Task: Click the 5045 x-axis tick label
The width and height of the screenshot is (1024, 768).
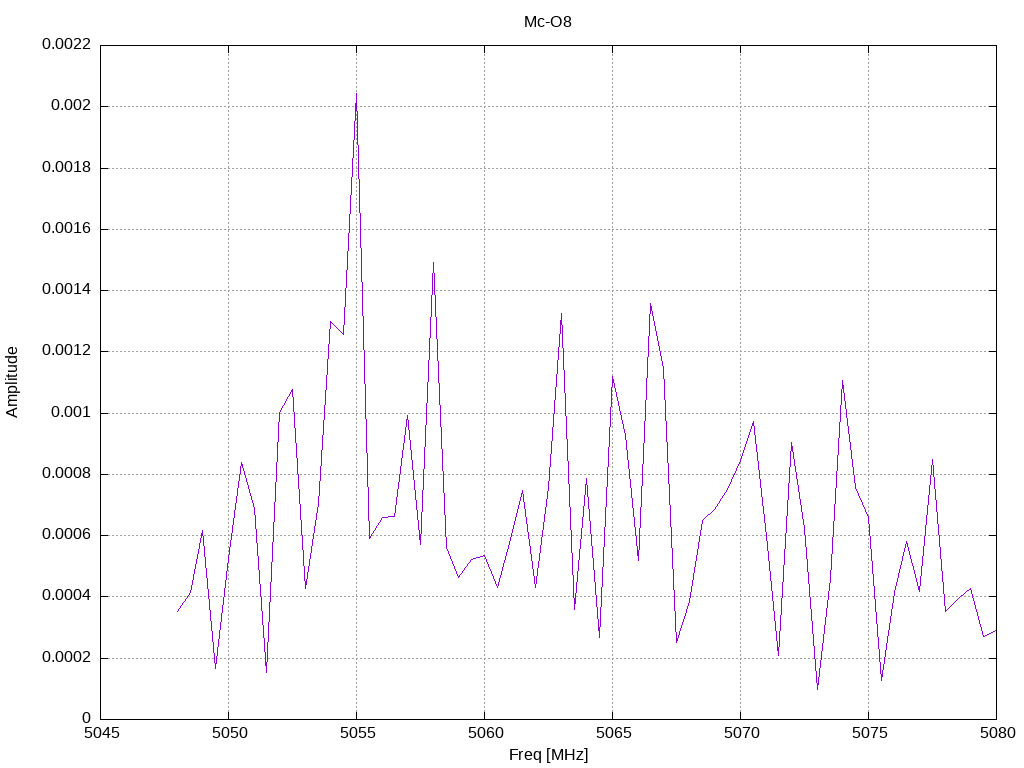Action: (x=101, y=733)
